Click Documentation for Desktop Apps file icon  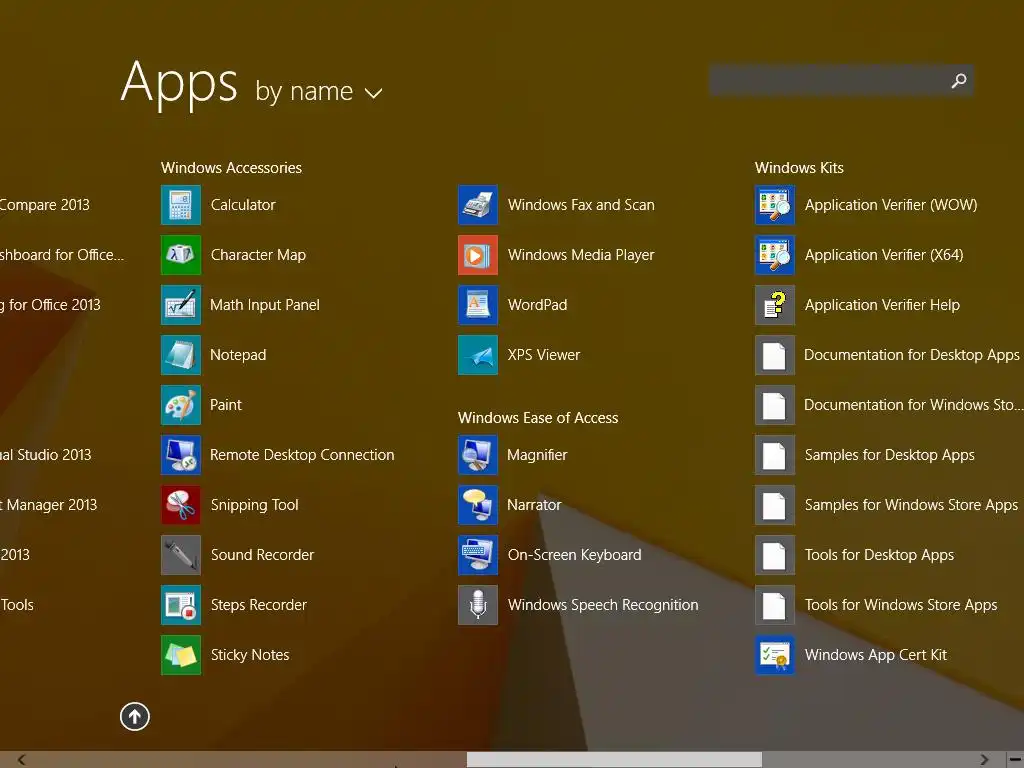[x=775, y=355]
